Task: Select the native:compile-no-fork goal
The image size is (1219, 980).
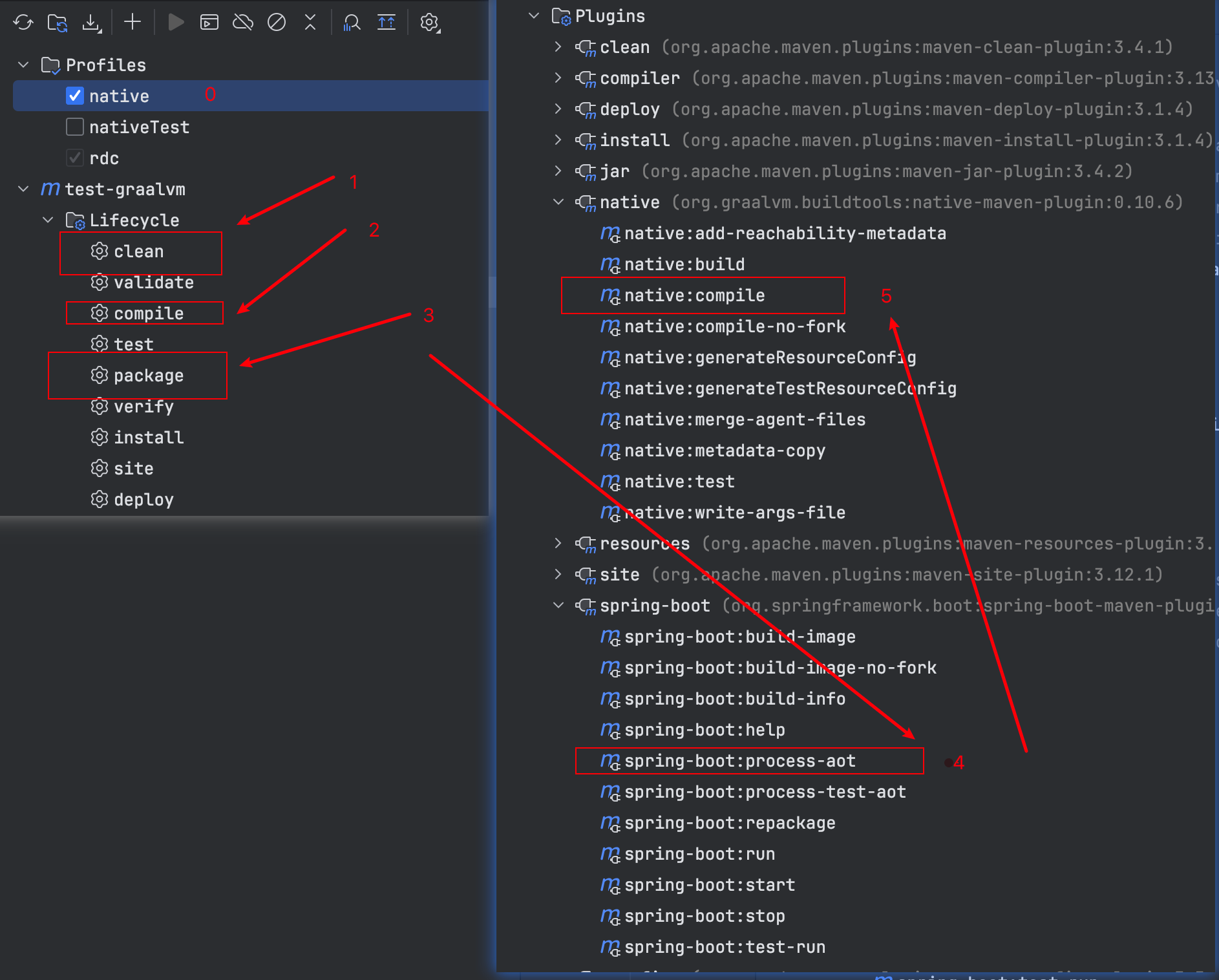Action: [x=735, y=326]
